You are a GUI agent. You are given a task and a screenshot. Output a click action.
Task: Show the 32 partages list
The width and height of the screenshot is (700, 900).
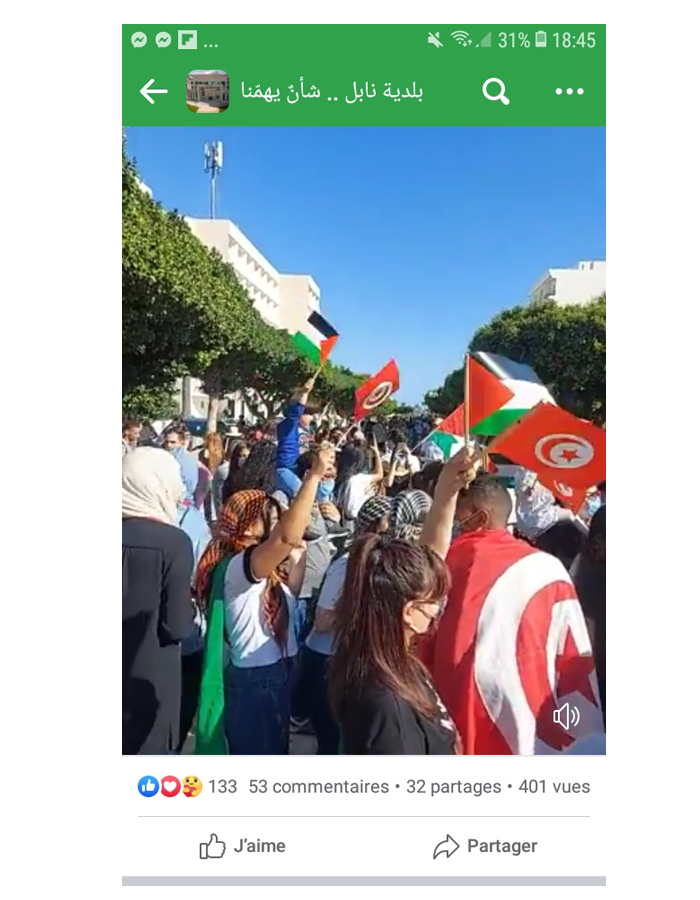pos(453,786)
